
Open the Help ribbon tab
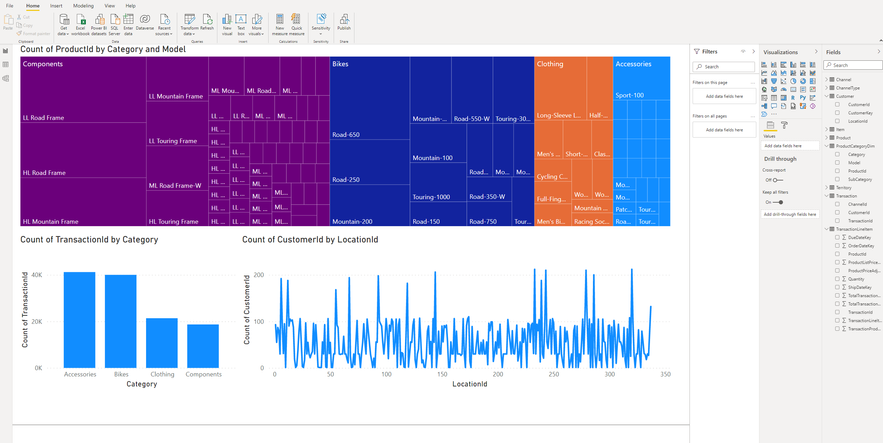tap(131, 6)
